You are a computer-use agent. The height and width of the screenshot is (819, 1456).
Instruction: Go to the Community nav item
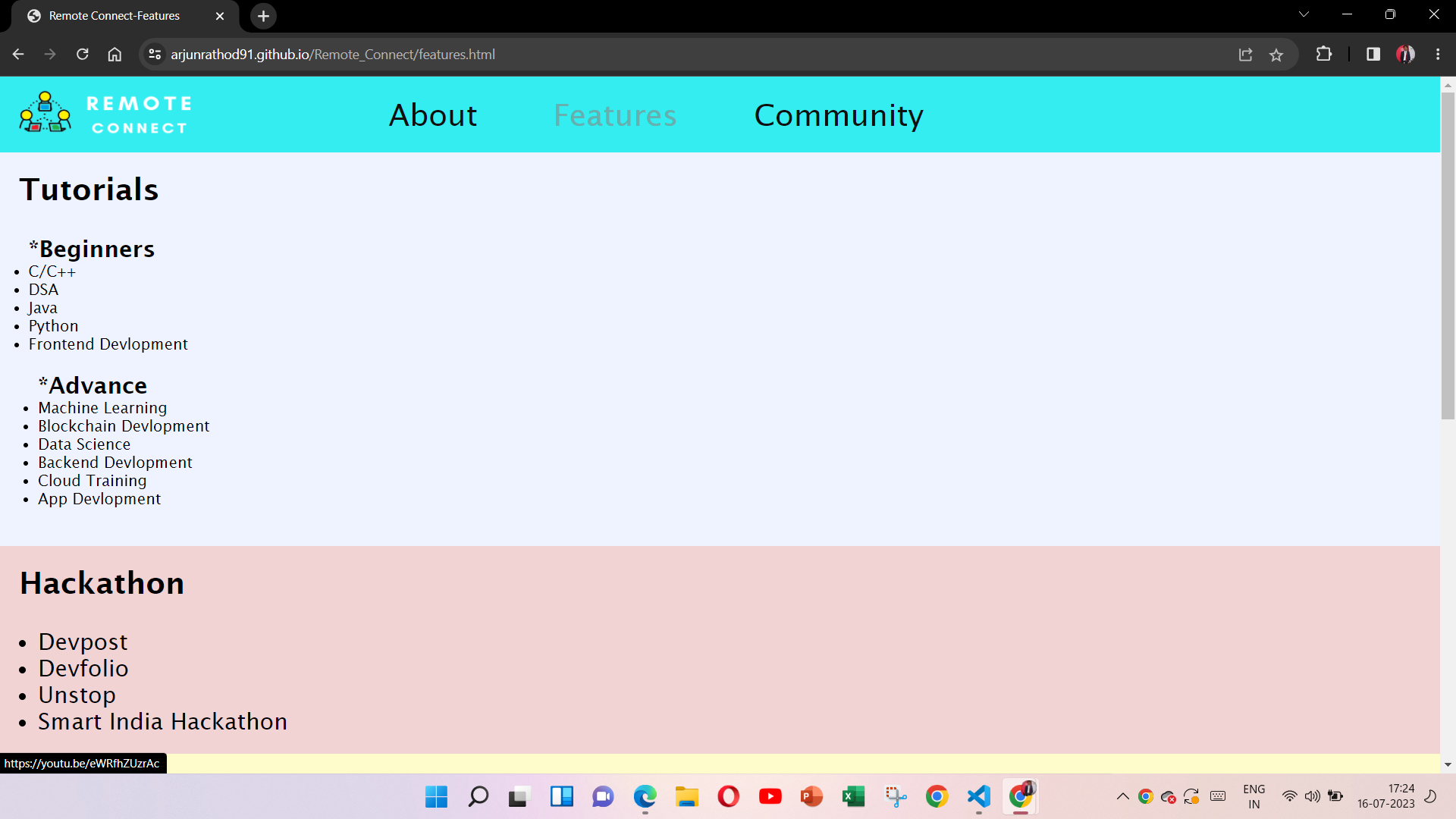839,115
